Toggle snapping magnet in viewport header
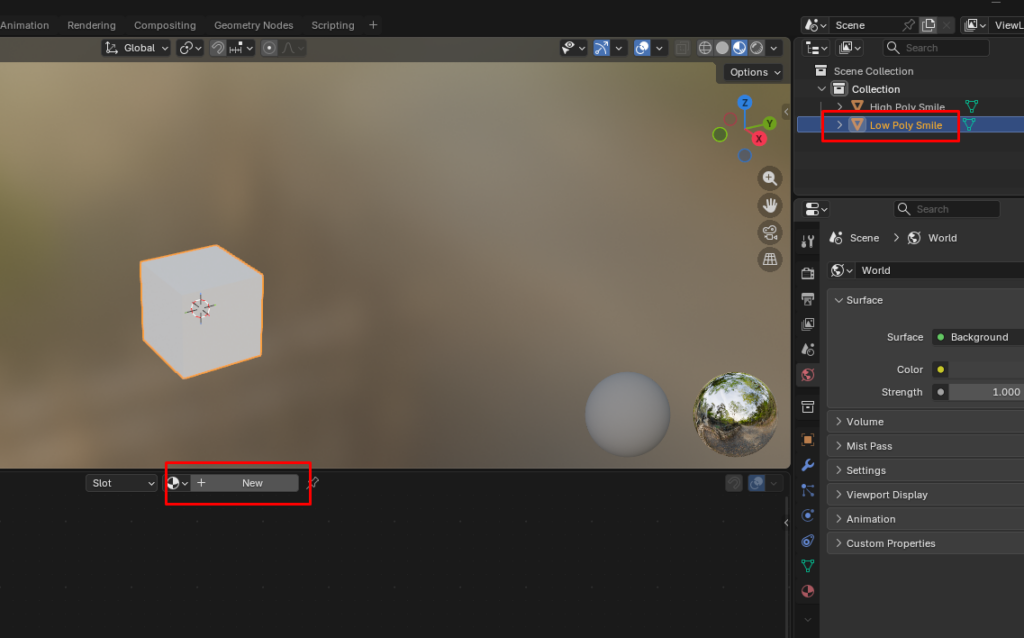This screenshot has width=1024, height=638. click(x=218, y=48)
